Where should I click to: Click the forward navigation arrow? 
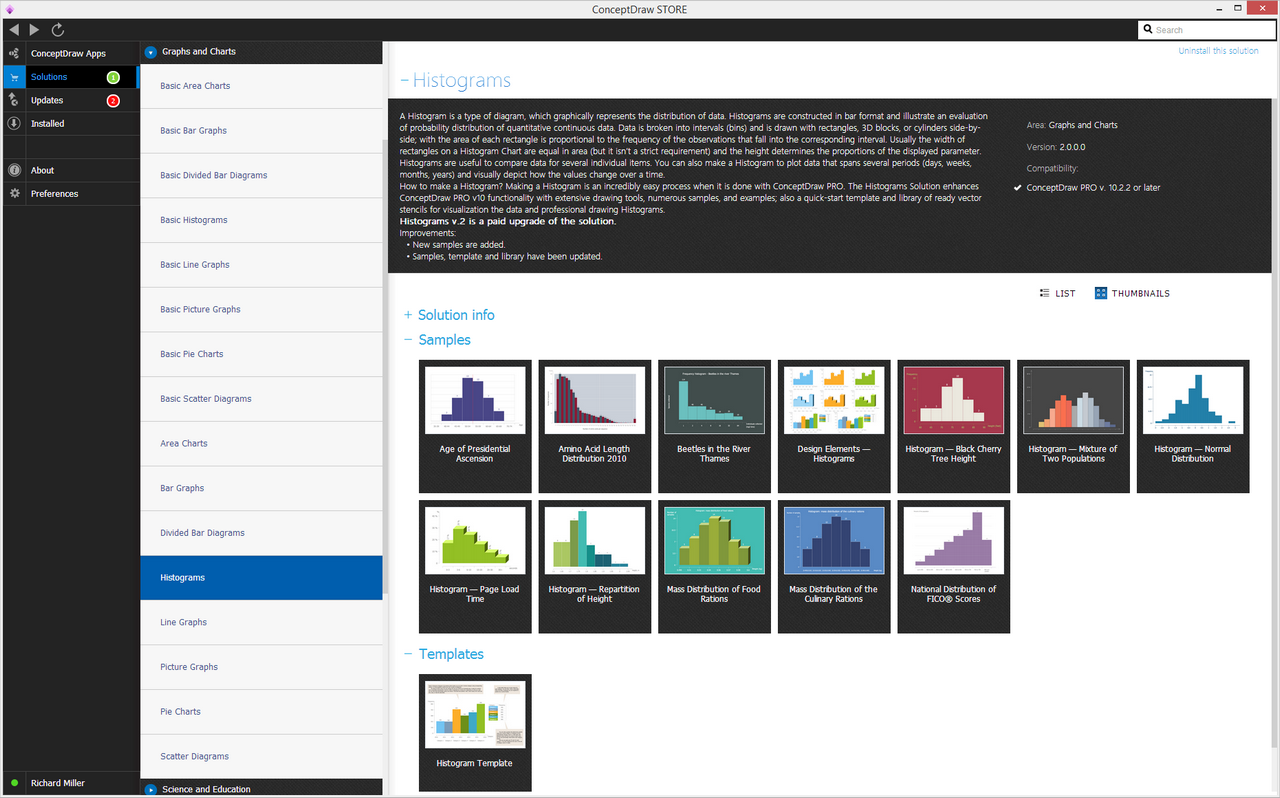coord(35,30)
